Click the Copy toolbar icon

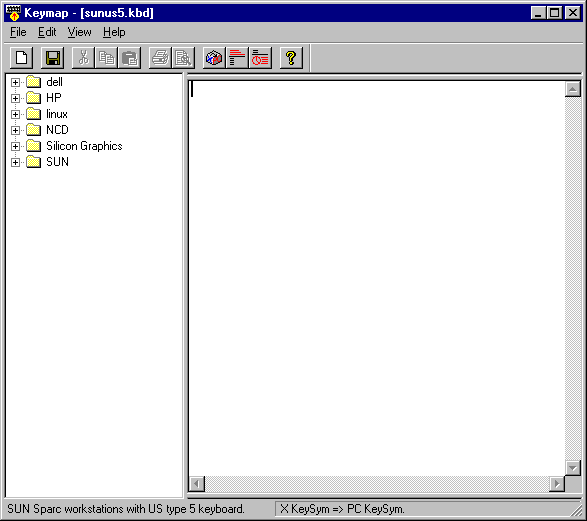[x=106, y=58]
